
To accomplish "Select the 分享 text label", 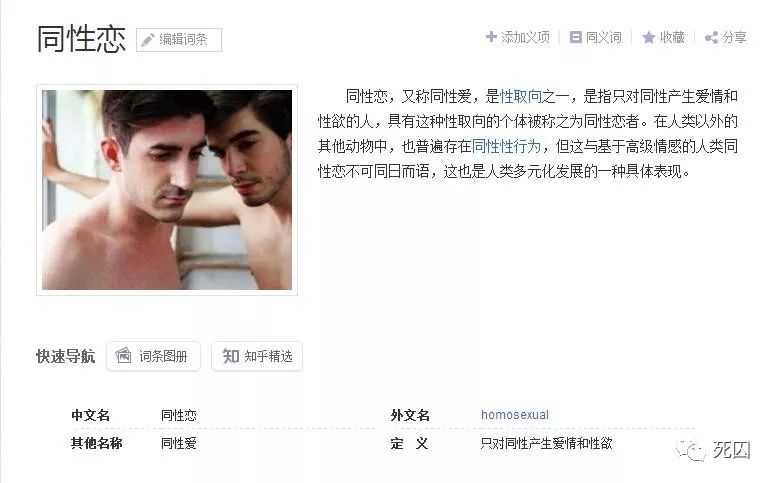I will click(x=734, y=37).
